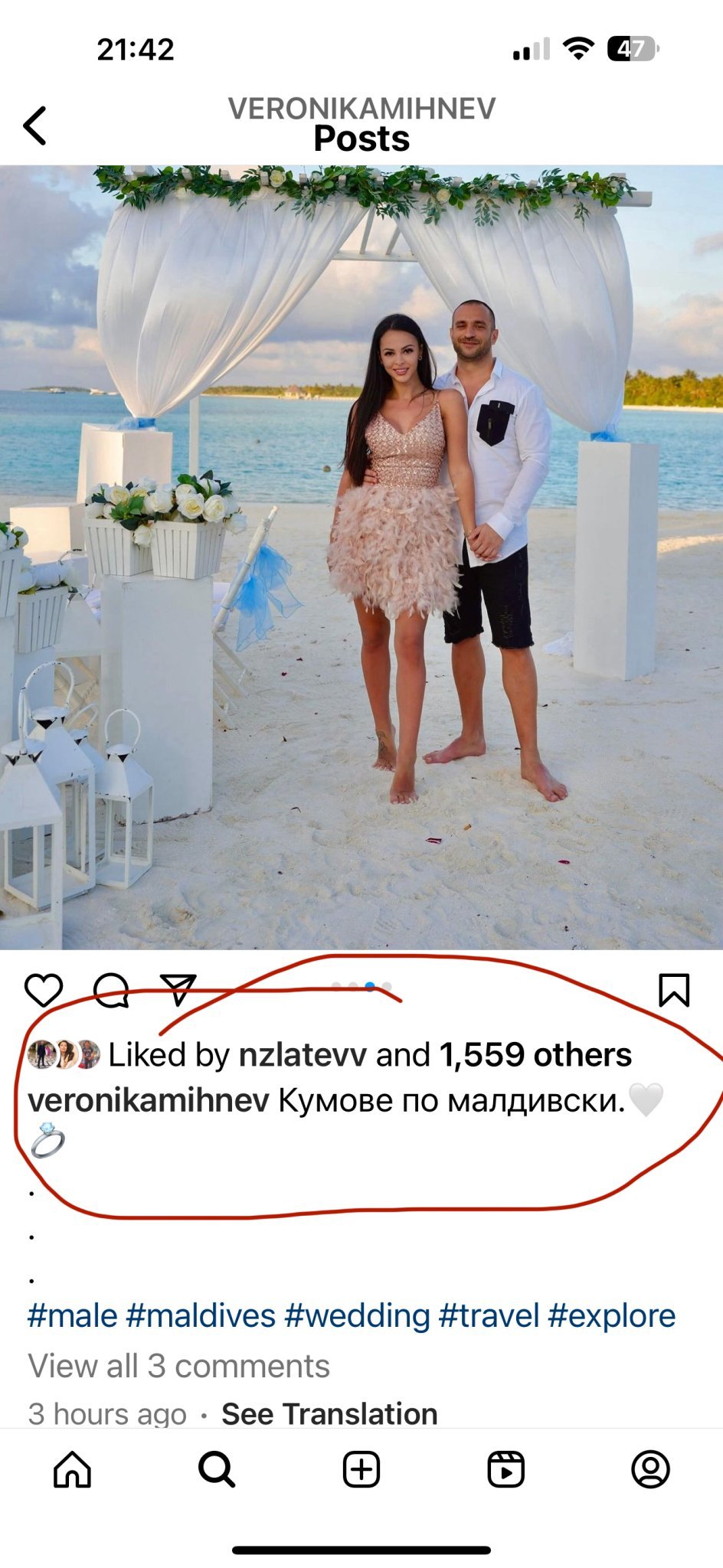Open the profile tab icon
Image resolution: width=723 pixels, height=1568 pixels.
tap(650, 1469)
